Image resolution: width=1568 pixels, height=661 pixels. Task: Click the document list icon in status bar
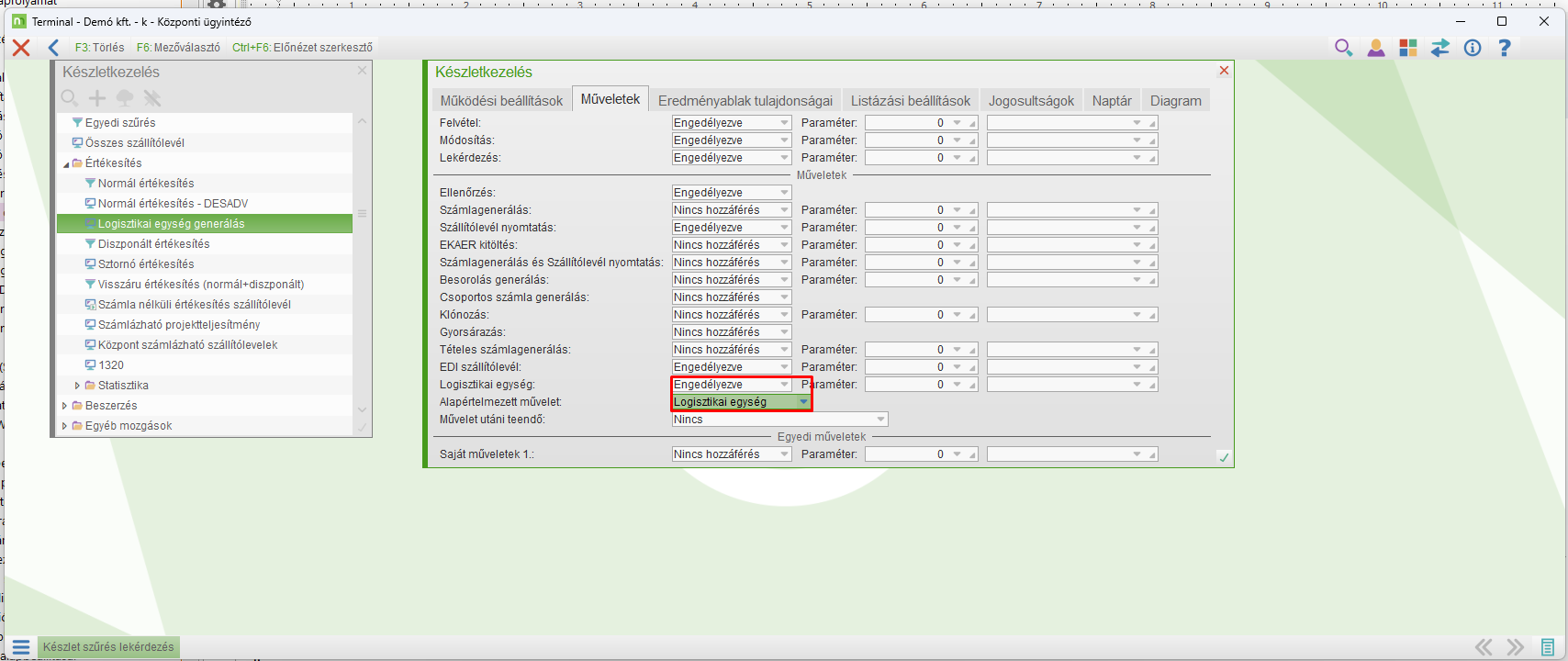click(x=1548, y=647)
